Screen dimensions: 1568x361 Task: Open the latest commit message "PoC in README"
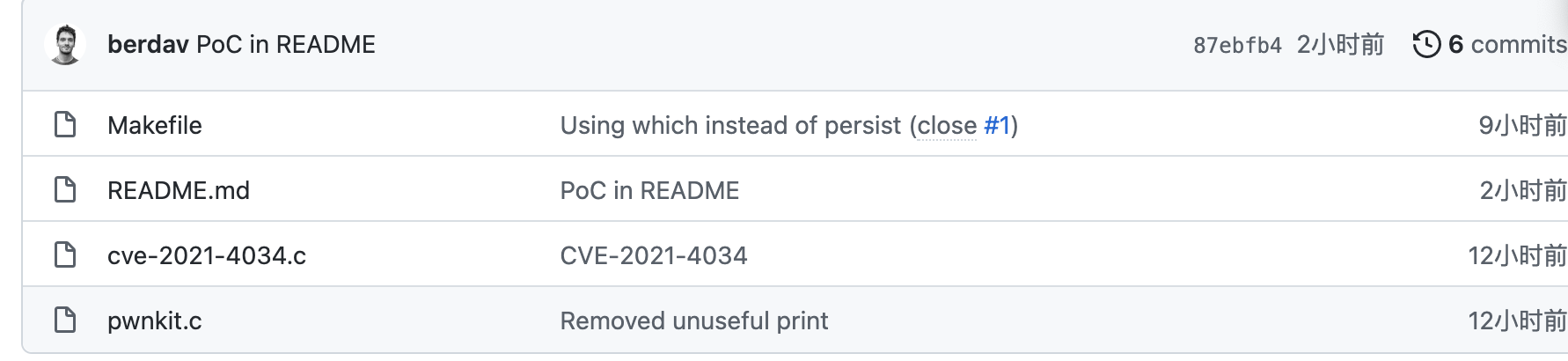click(286, 45)
